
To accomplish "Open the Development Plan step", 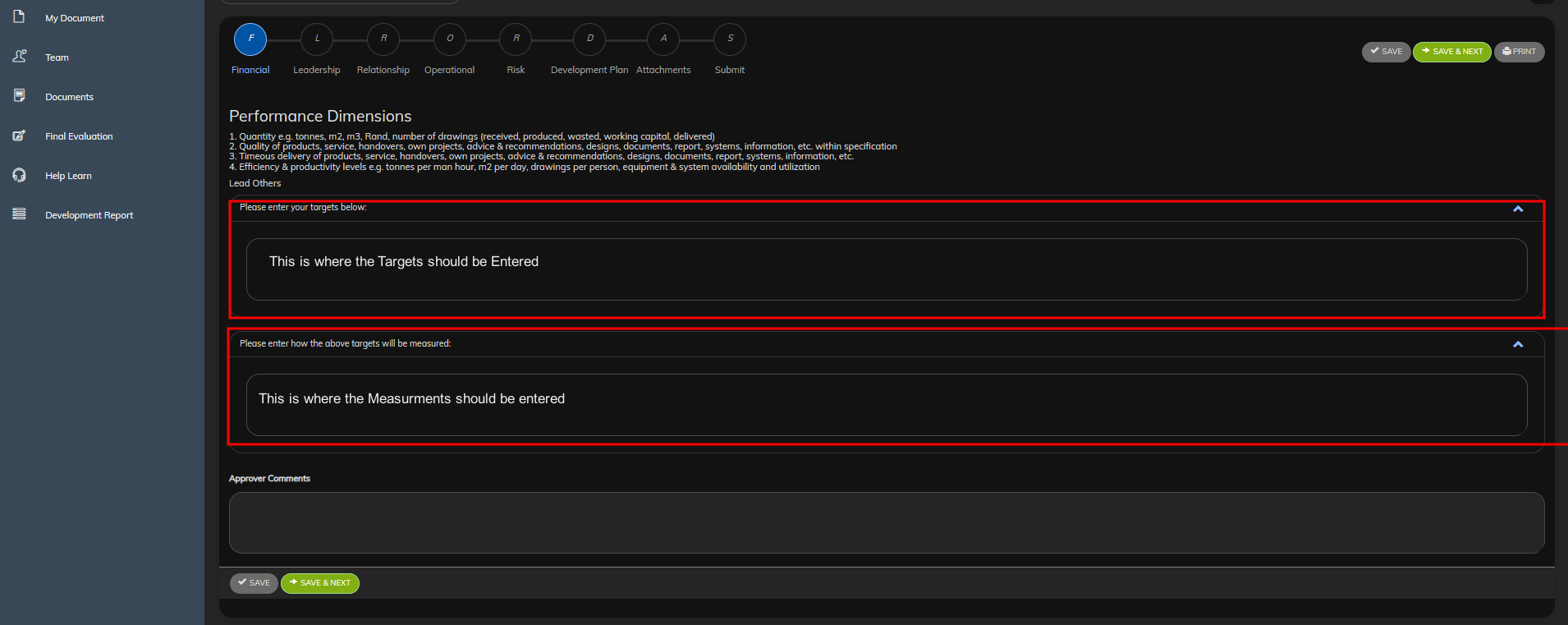I will coord(589,39).
